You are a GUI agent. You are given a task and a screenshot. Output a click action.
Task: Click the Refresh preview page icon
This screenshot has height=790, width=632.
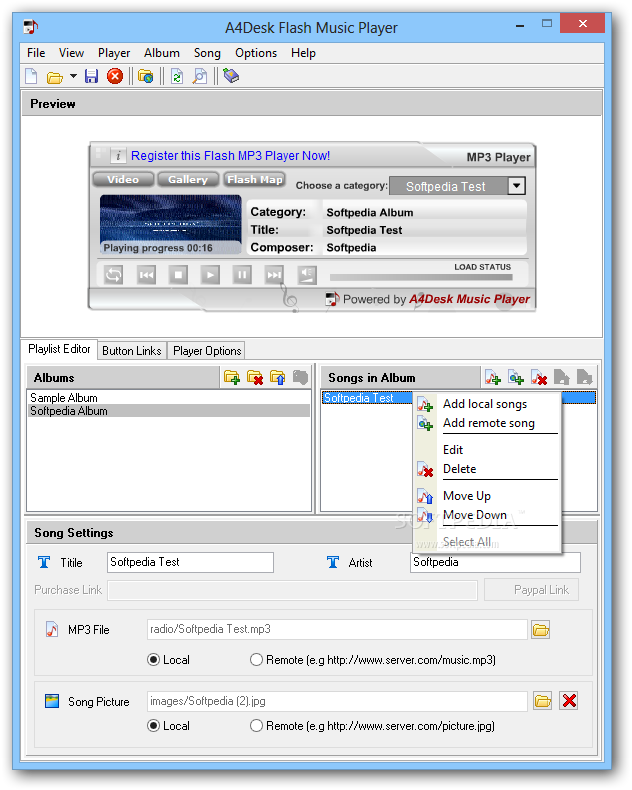click(177, 77)
